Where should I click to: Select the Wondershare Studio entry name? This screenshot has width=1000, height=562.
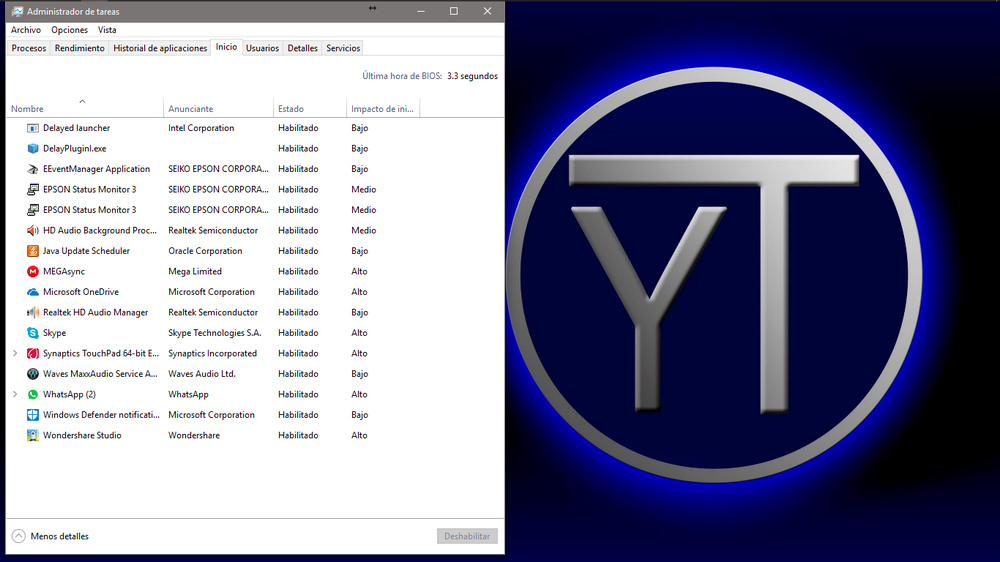(x=82, y=435)
